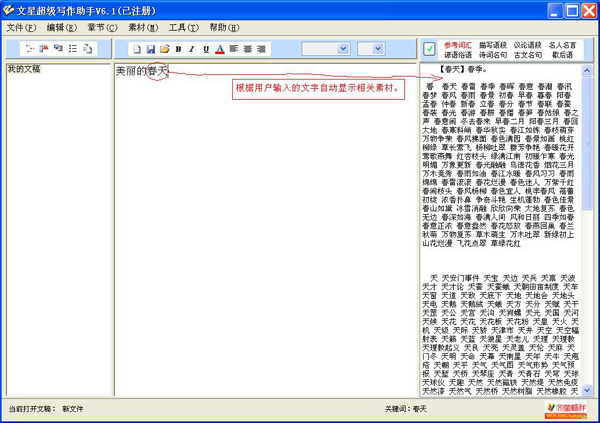Viewport: 600px width, 423px height.
Task: Switch to 名人名言 material tab
Action: [562, 45]
